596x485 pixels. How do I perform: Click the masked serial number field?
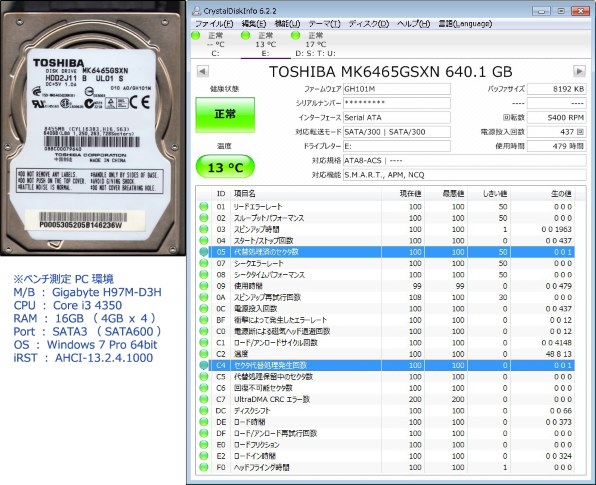(x=396, y=103)
